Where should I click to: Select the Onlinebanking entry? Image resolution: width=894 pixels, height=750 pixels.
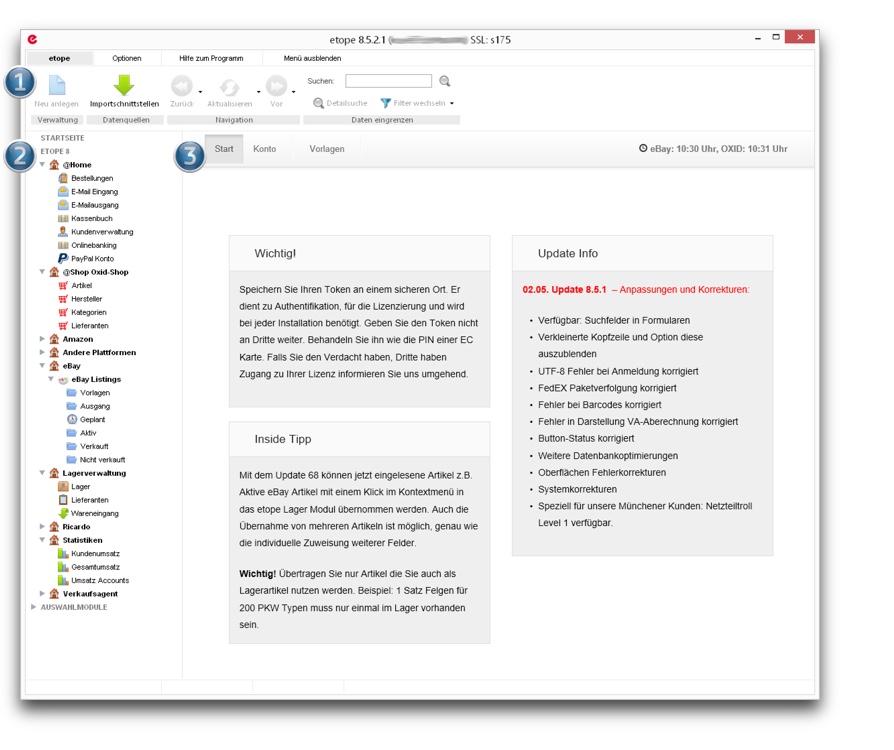click(94, 245)
